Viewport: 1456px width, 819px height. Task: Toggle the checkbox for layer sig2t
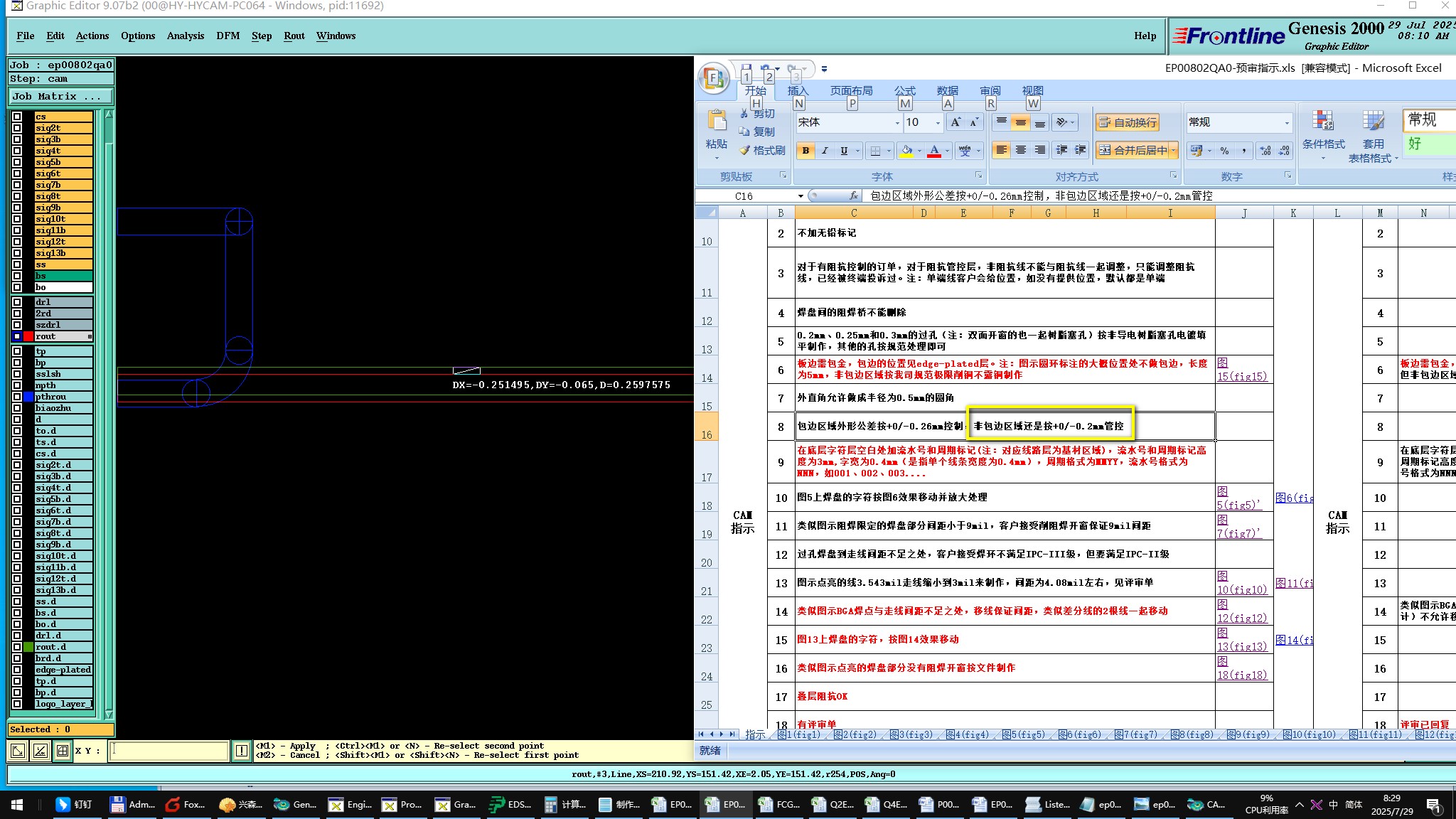(x=17, y=128)
